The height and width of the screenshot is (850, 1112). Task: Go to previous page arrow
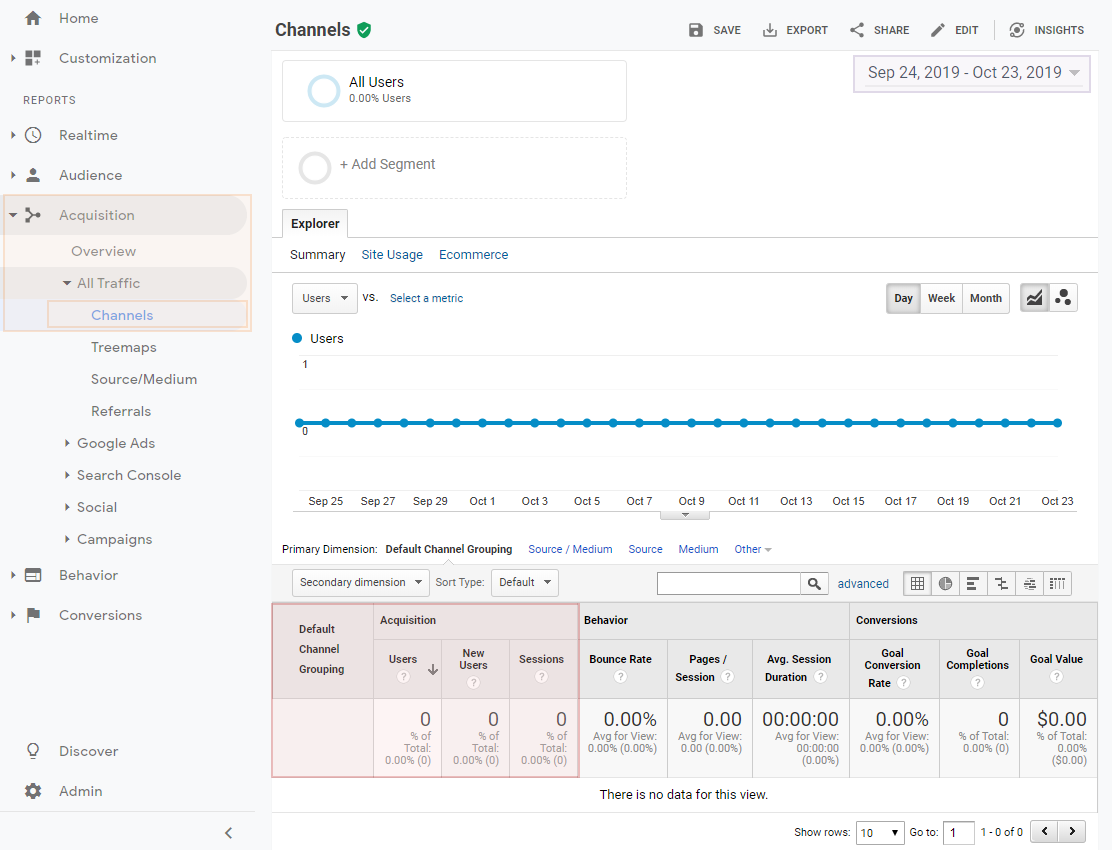pos(1045,831)
